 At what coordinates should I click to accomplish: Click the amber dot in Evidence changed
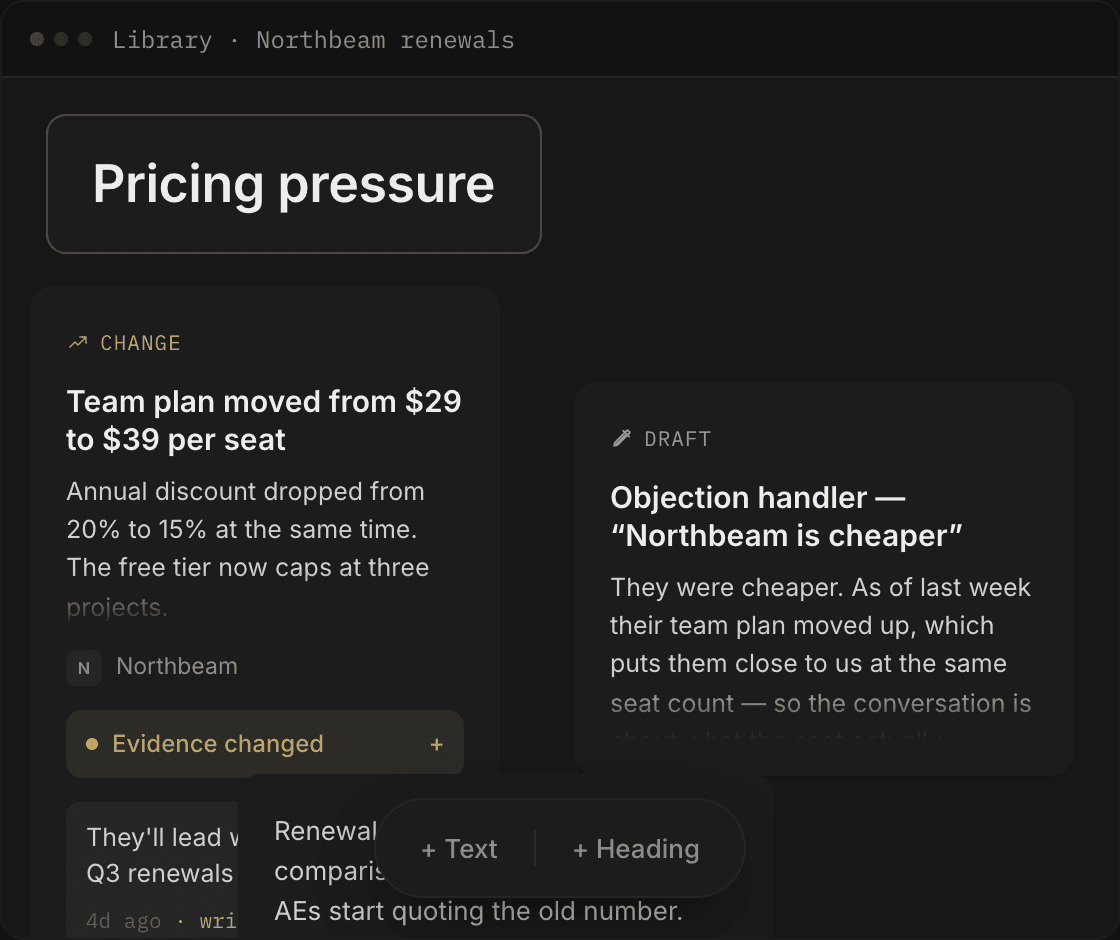pos(91,744)
